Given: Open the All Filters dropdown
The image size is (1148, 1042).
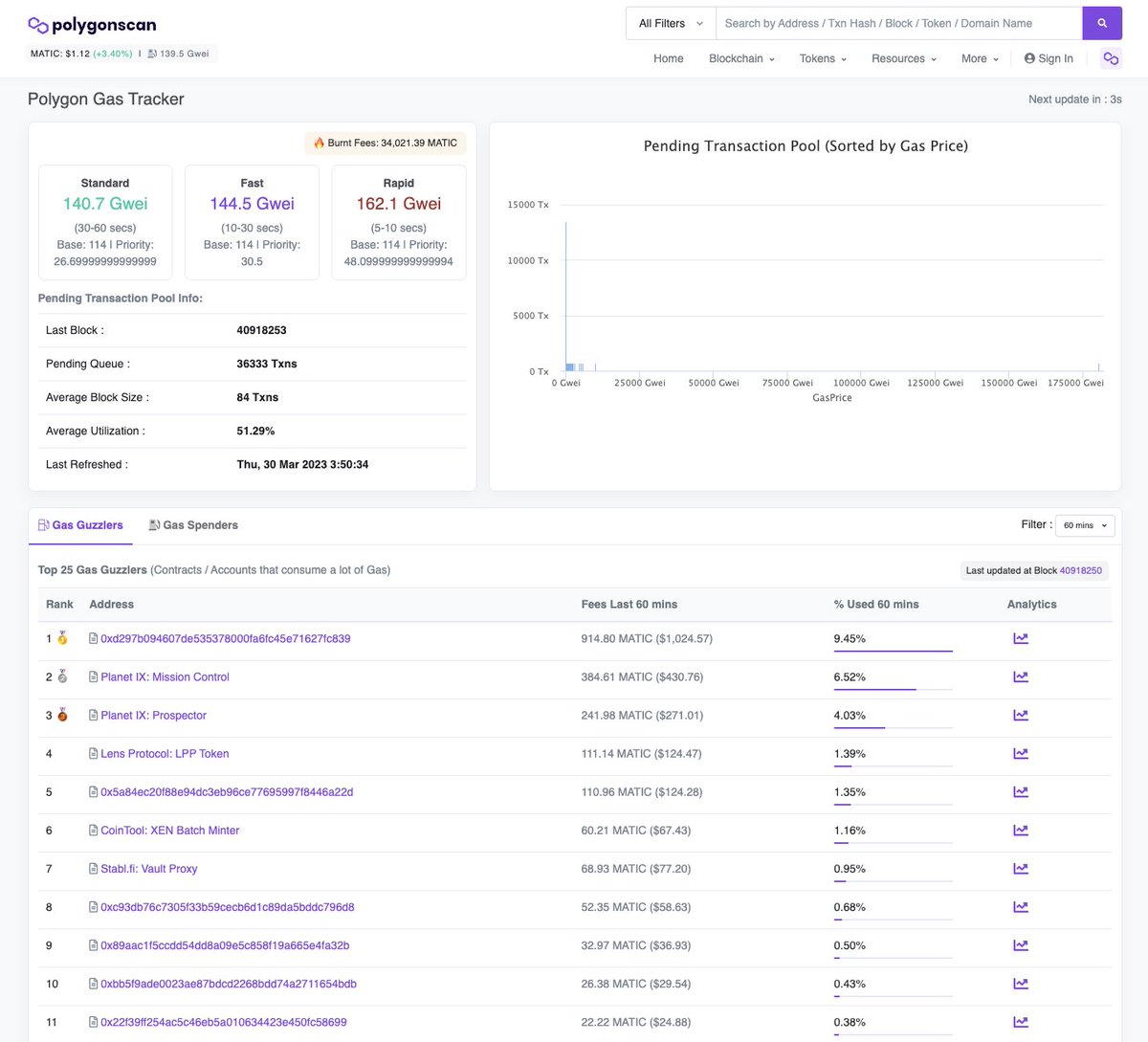Looking at the screenshot, I should (x=671, y=23).
